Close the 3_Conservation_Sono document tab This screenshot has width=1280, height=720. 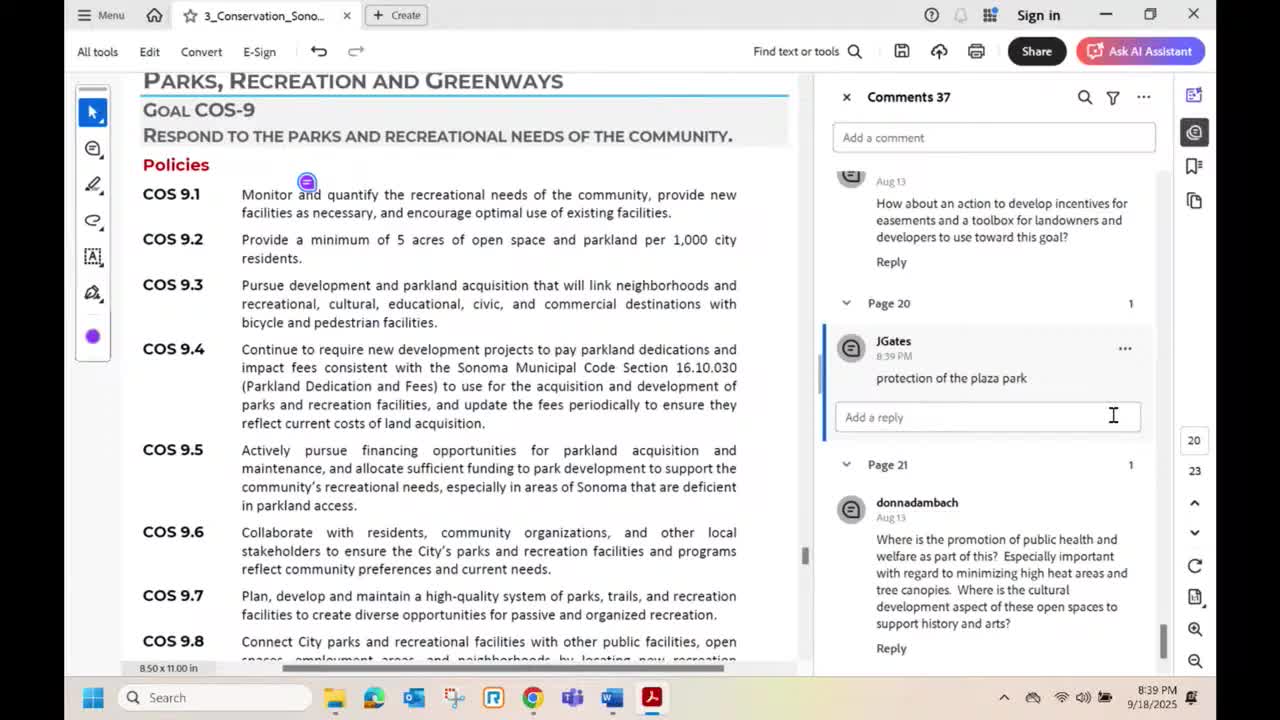[347, 15]
